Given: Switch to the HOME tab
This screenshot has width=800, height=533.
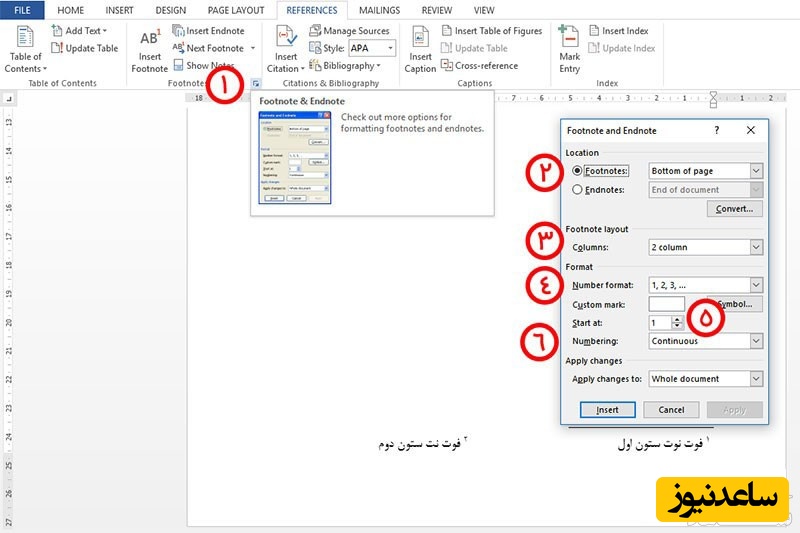Looking at the screenshot, I should pyautogui.click(x=70, y=10).
